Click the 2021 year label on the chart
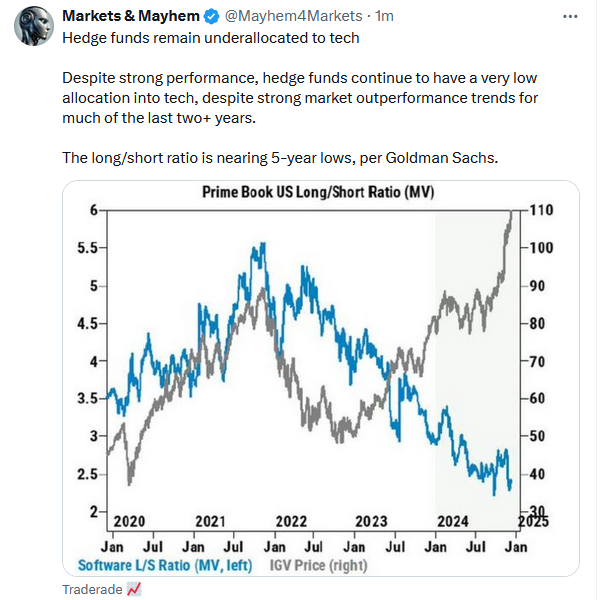The image size is (602, 600). pos(211,521)
